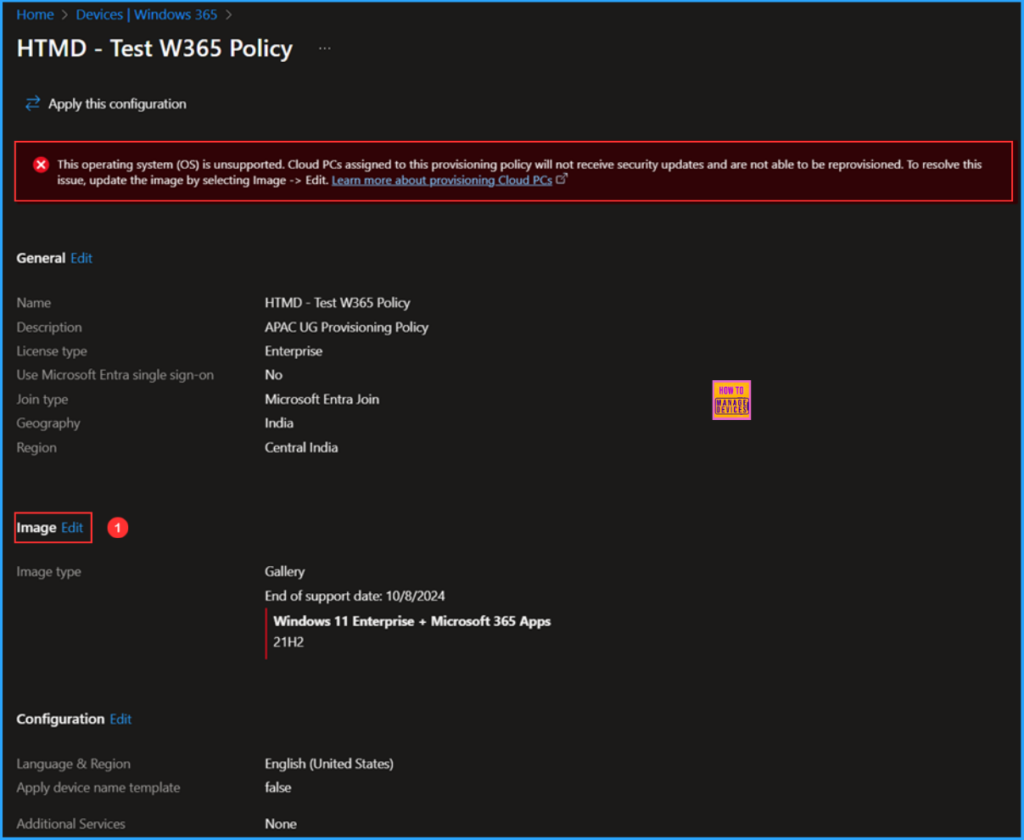Click the Apply device name template label
The height and width of the screenshot is (840, 1024).
tap(98, 788)
